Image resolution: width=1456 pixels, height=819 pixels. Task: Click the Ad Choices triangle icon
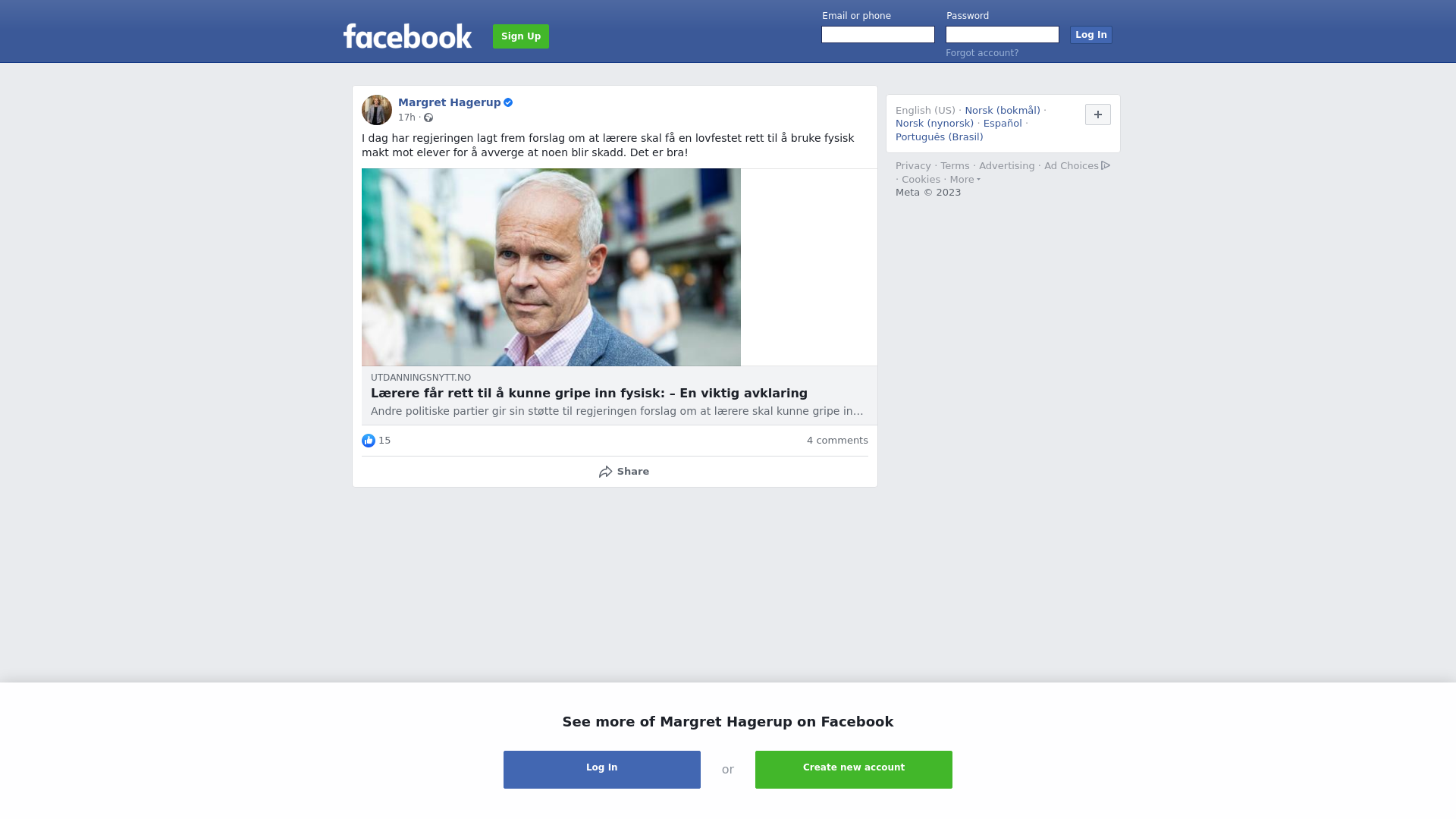click(1106, 165)
